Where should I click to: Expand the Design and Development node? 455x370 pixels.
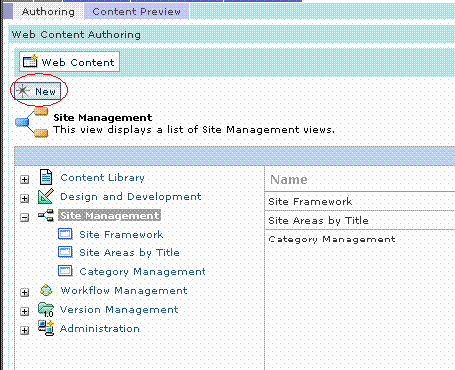pyautogui.click(x=24, y=198)
